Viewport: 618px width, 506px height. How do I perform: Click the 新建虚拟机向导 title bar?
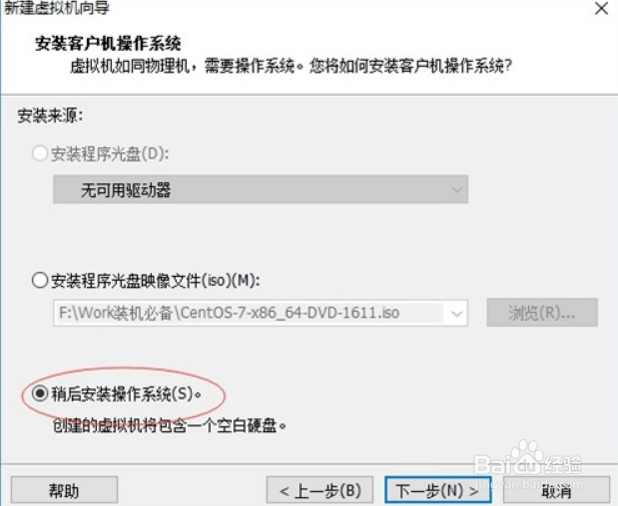tap(57, 8)
